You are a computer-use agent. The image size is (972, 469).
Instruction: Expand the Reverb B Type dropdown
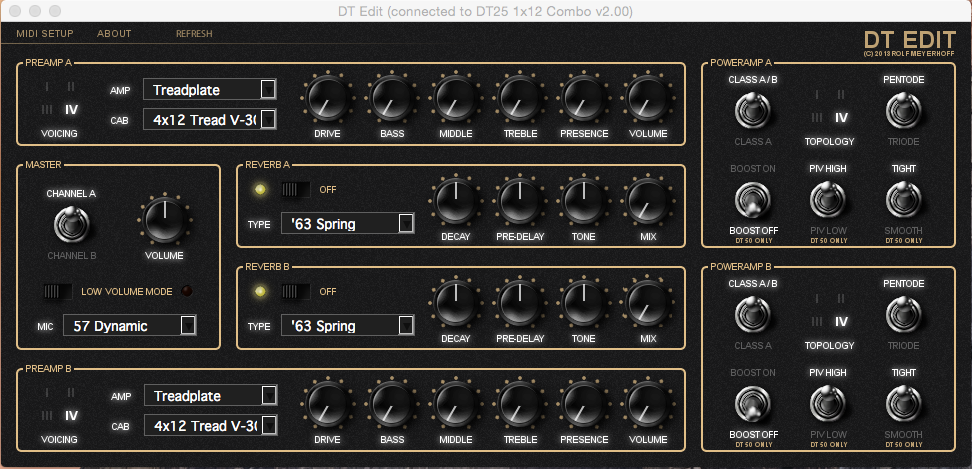click(x=348, y=326)
